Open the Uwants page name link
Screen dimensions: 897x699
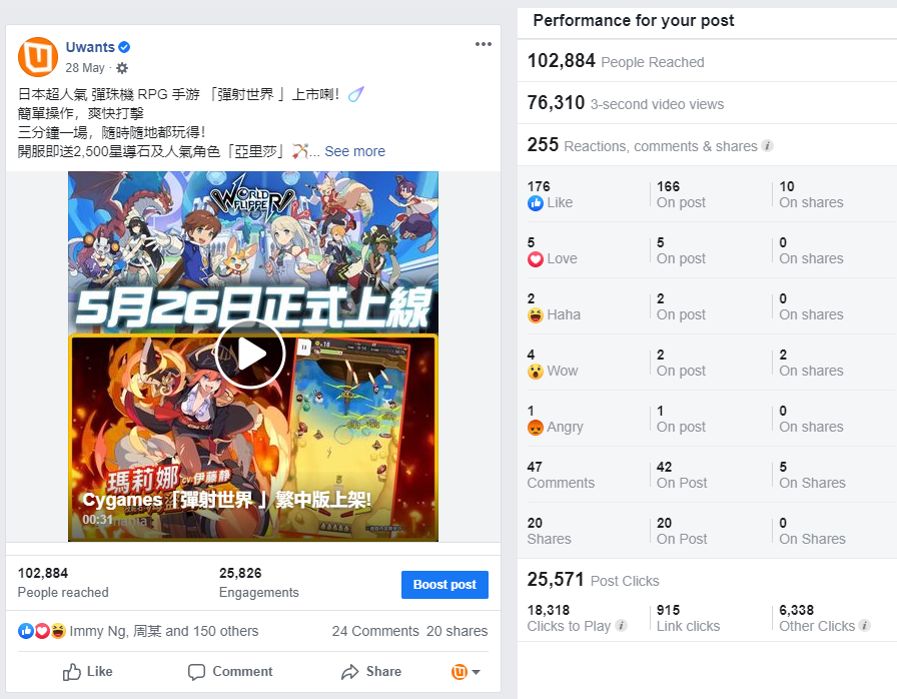pyautogui.click(x=90, y=47)
